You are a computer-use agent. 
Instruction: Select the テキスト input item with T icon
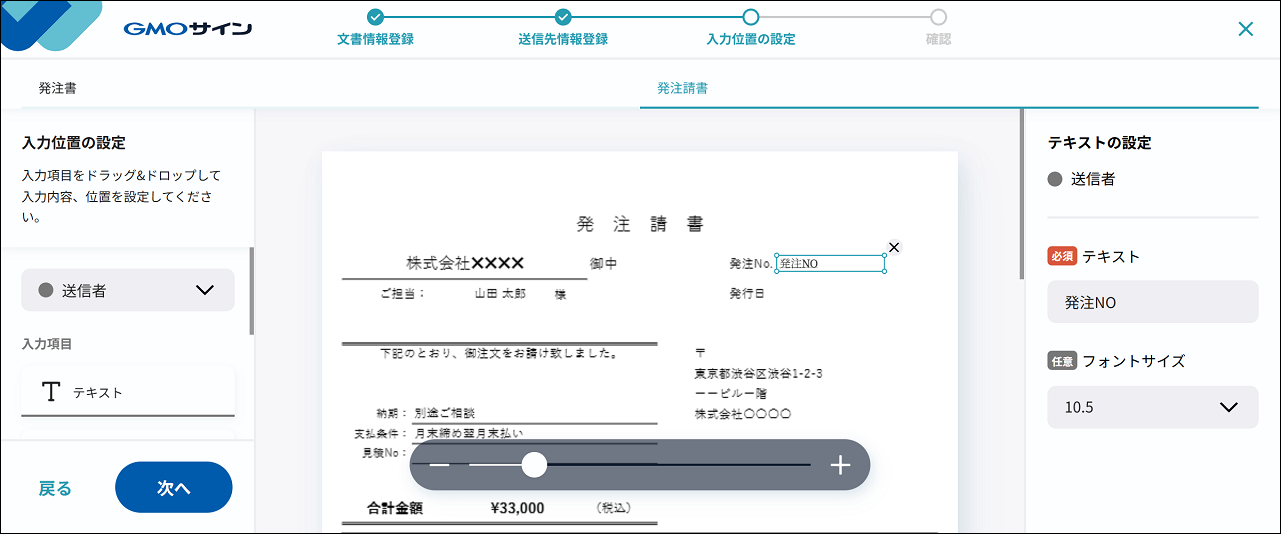tap(128, 392)
